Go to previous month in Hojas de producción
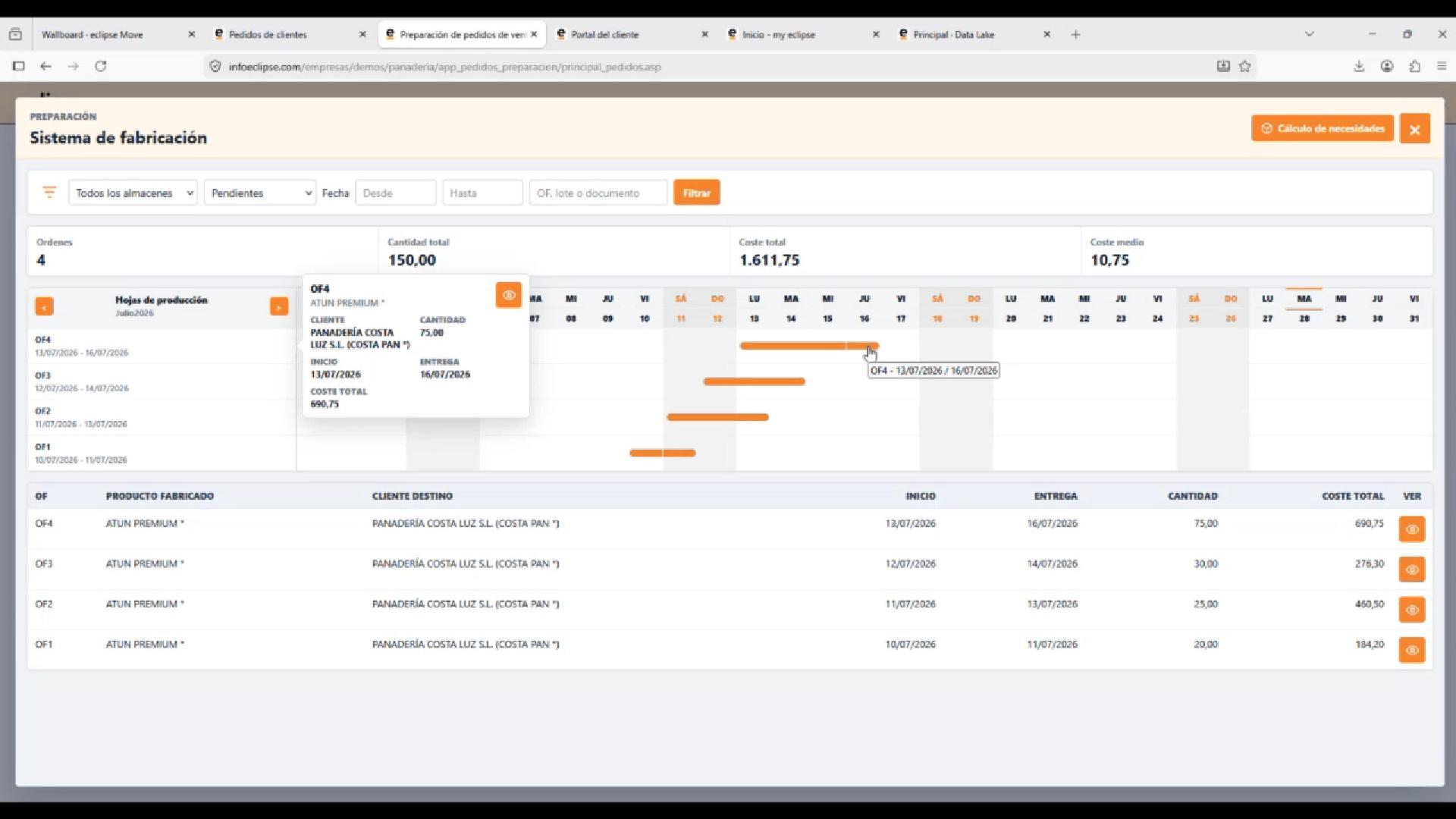This screenshot has height=819, width=1456. 45,306
